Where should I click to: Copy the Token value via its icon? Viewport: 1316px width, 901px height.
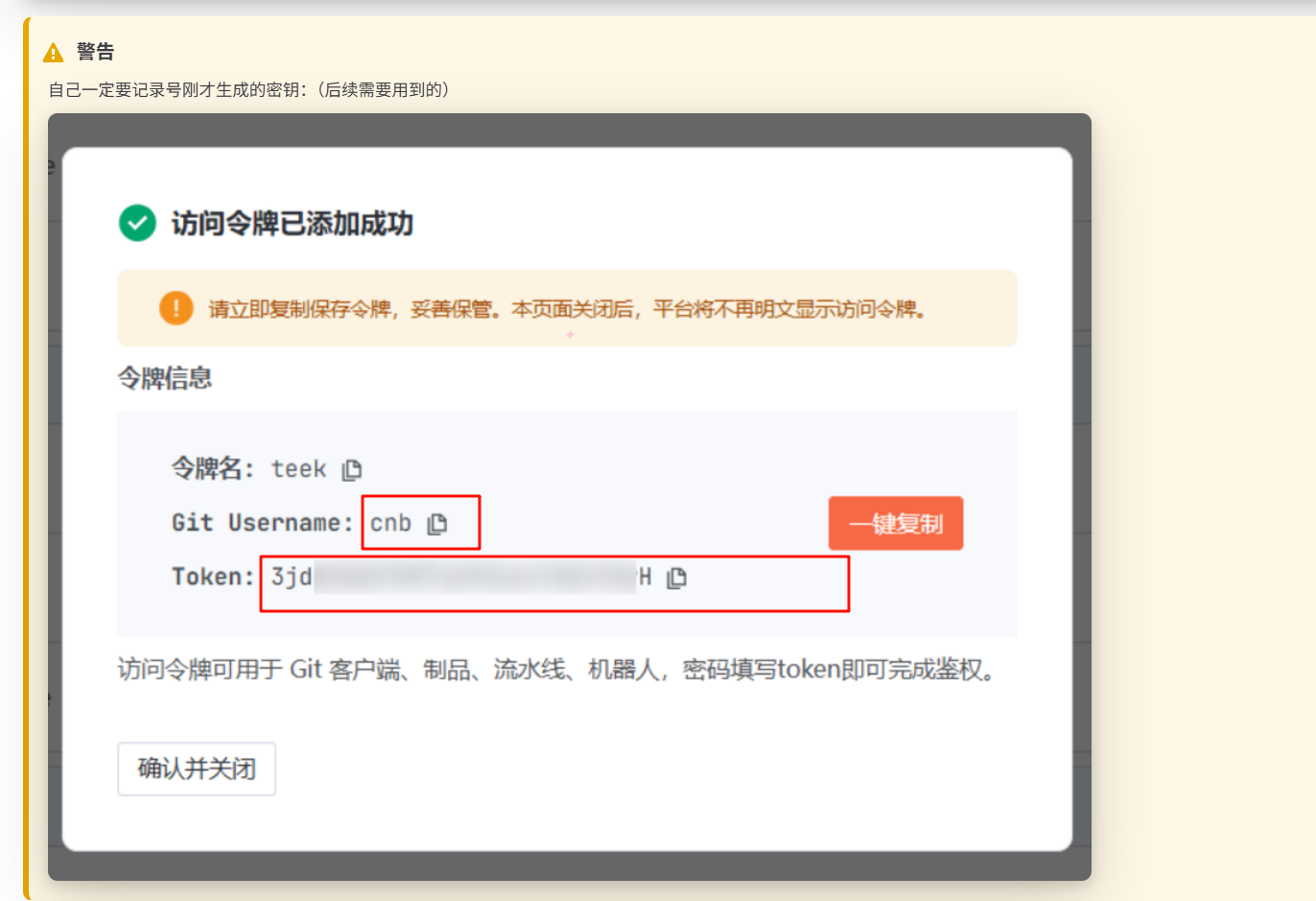click(x=677, y=577)
